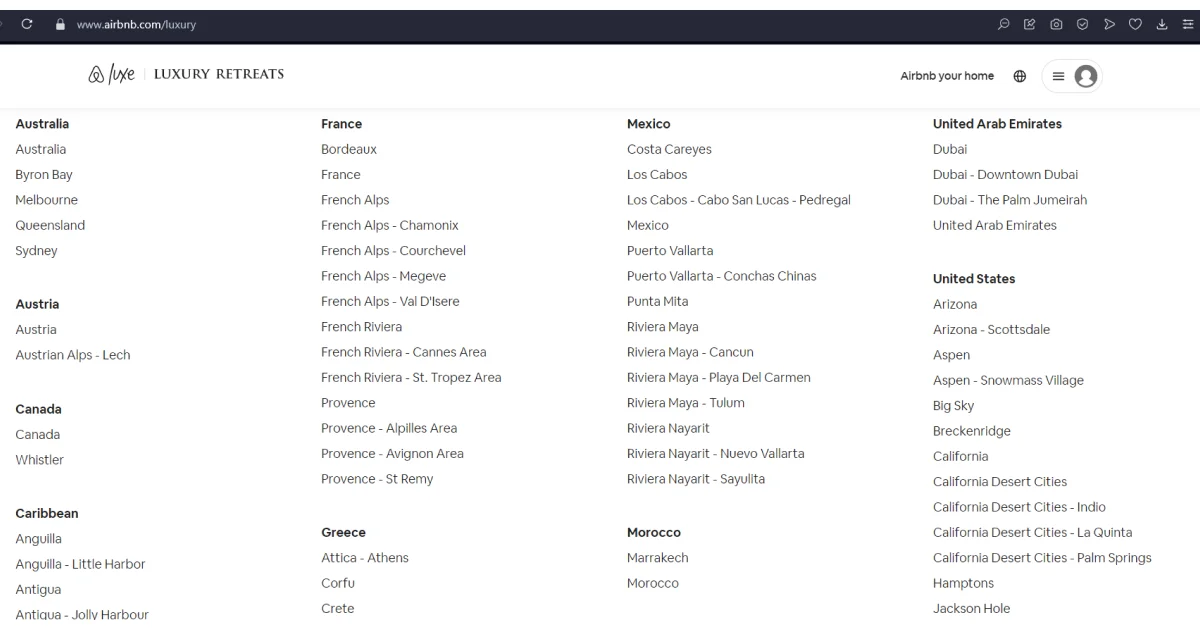This screenshot has width=1200, height=630.
Task: Select French Riviera - Cannes Area
Action: (404, 352)
